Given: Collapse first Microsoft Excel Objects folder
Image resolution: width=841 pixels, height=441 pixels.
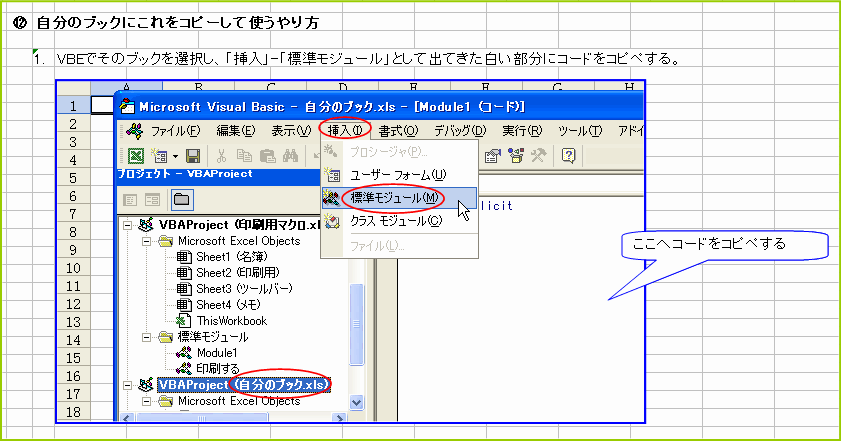Looking at the screenshot, I should pos(146,241).
